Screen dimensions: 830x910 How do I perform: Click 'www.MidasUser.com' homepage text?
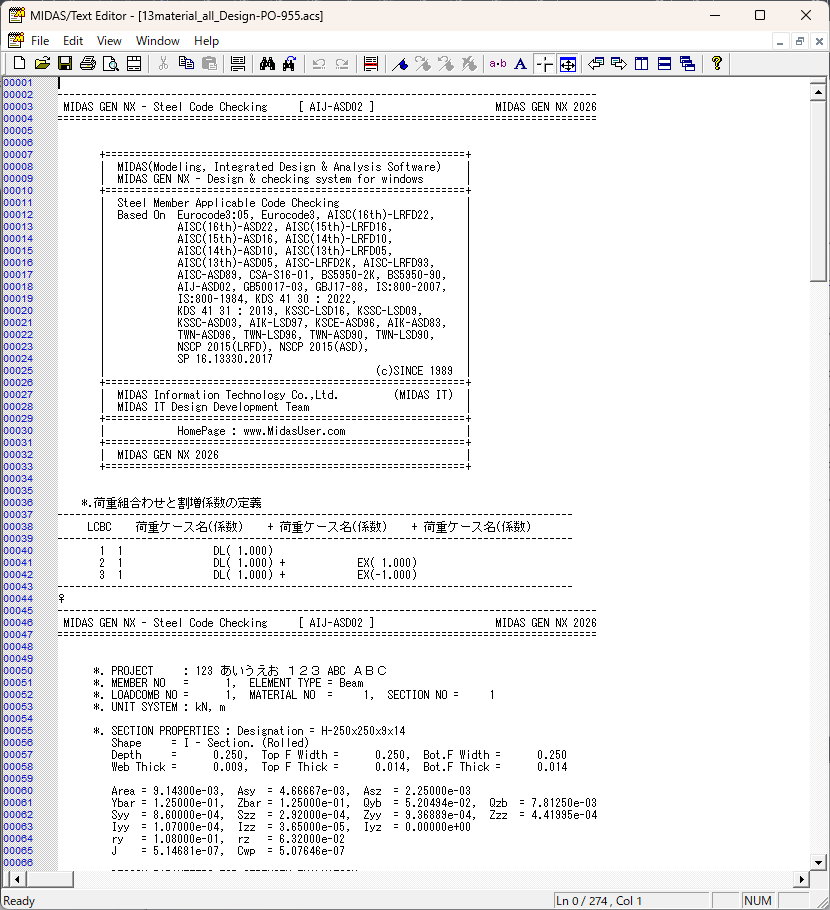pyautogui.click(x=294, y=431)
